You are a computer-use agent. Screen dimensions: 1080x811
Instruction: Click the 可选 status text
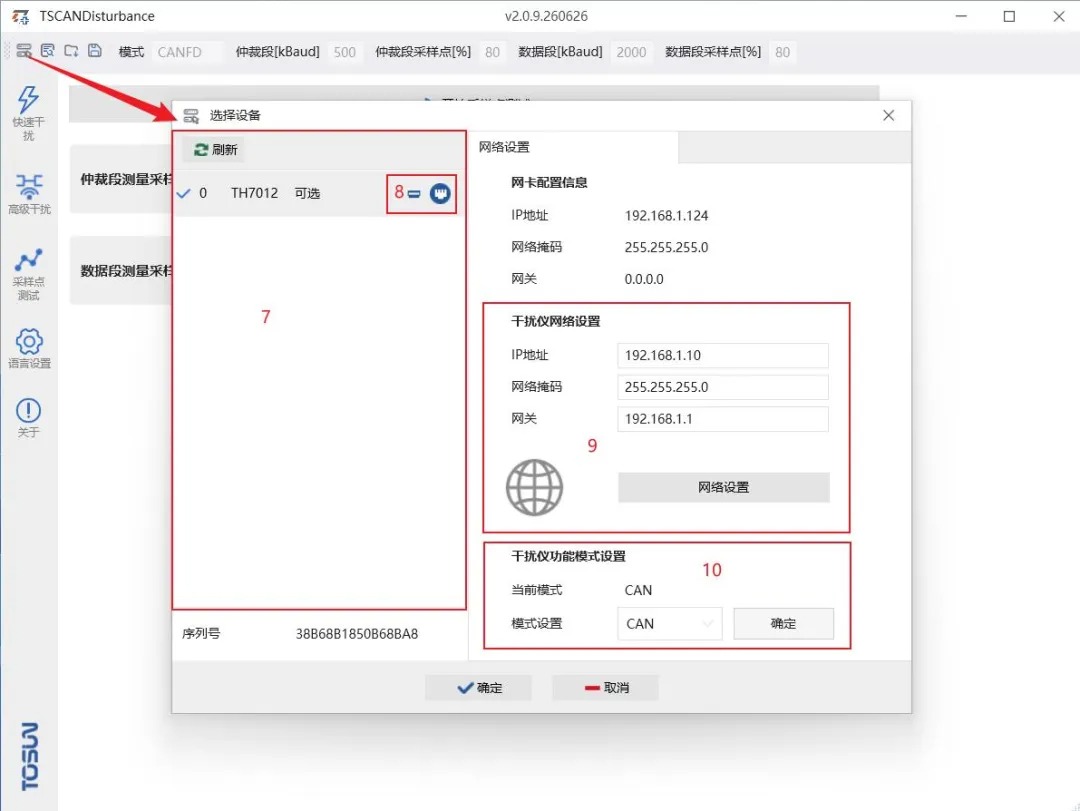point(307,194)
